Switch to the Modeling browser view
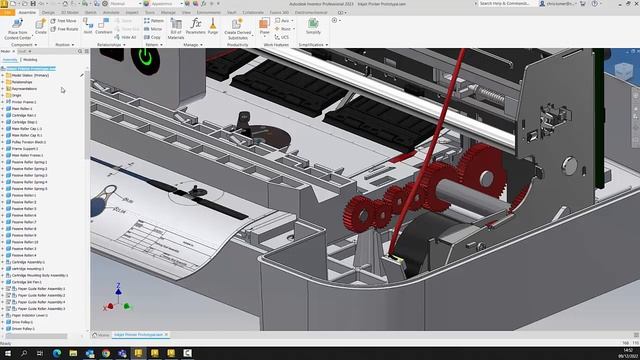Viewport: 640px width, 360px height. point(30,60)
